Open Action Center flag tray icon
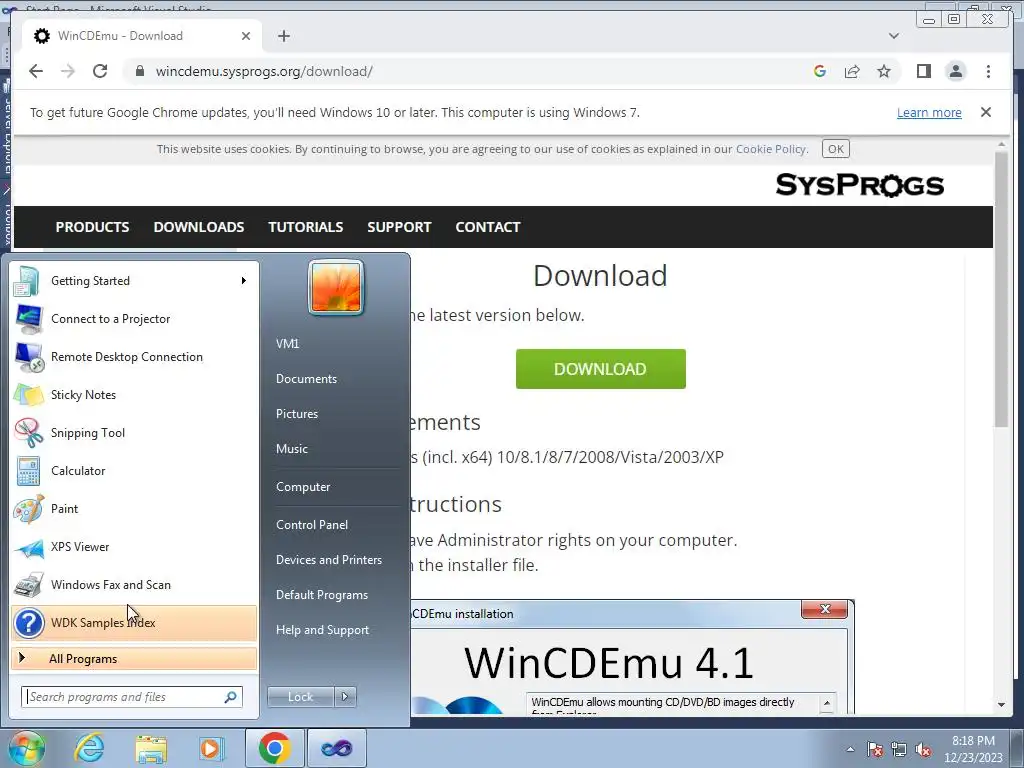 pyautogui.click(x=875, y=749)
